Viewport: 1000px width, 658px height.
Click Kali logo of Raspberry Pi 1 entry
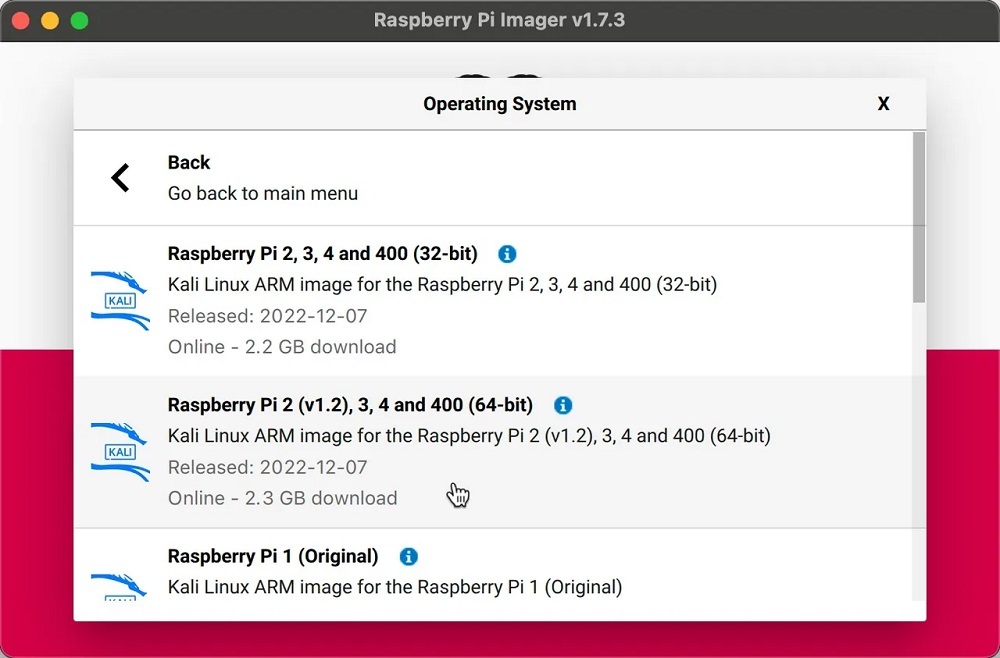pyautogui.click(x=120, y=588)
